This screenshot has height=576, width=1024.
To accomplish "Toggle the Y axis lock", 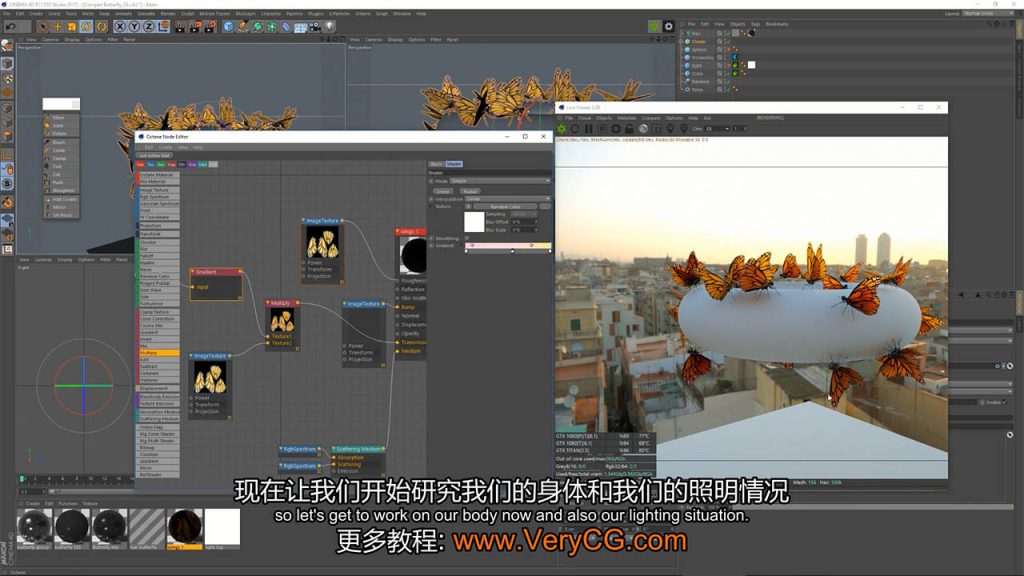I will coord(134,27).
